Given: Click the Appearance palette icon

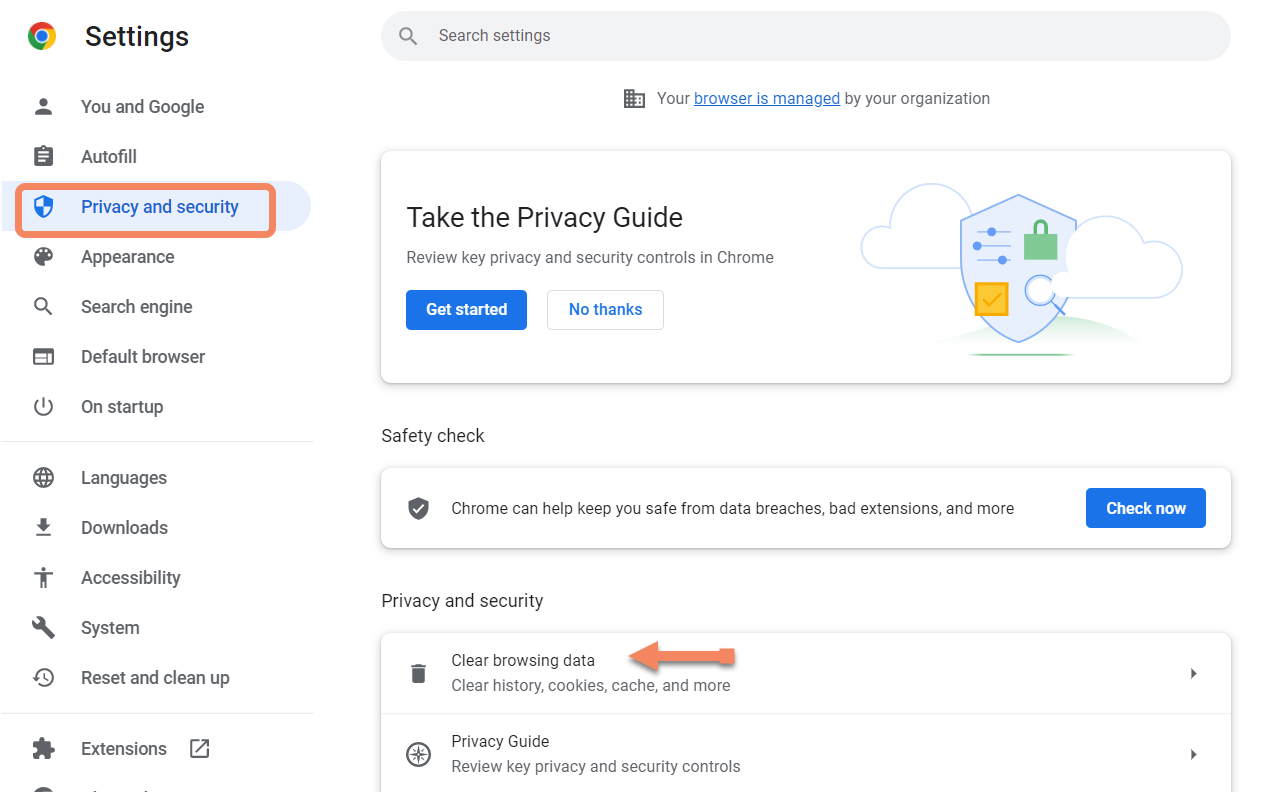Looking at the screenshot, I should pos(43,257).
